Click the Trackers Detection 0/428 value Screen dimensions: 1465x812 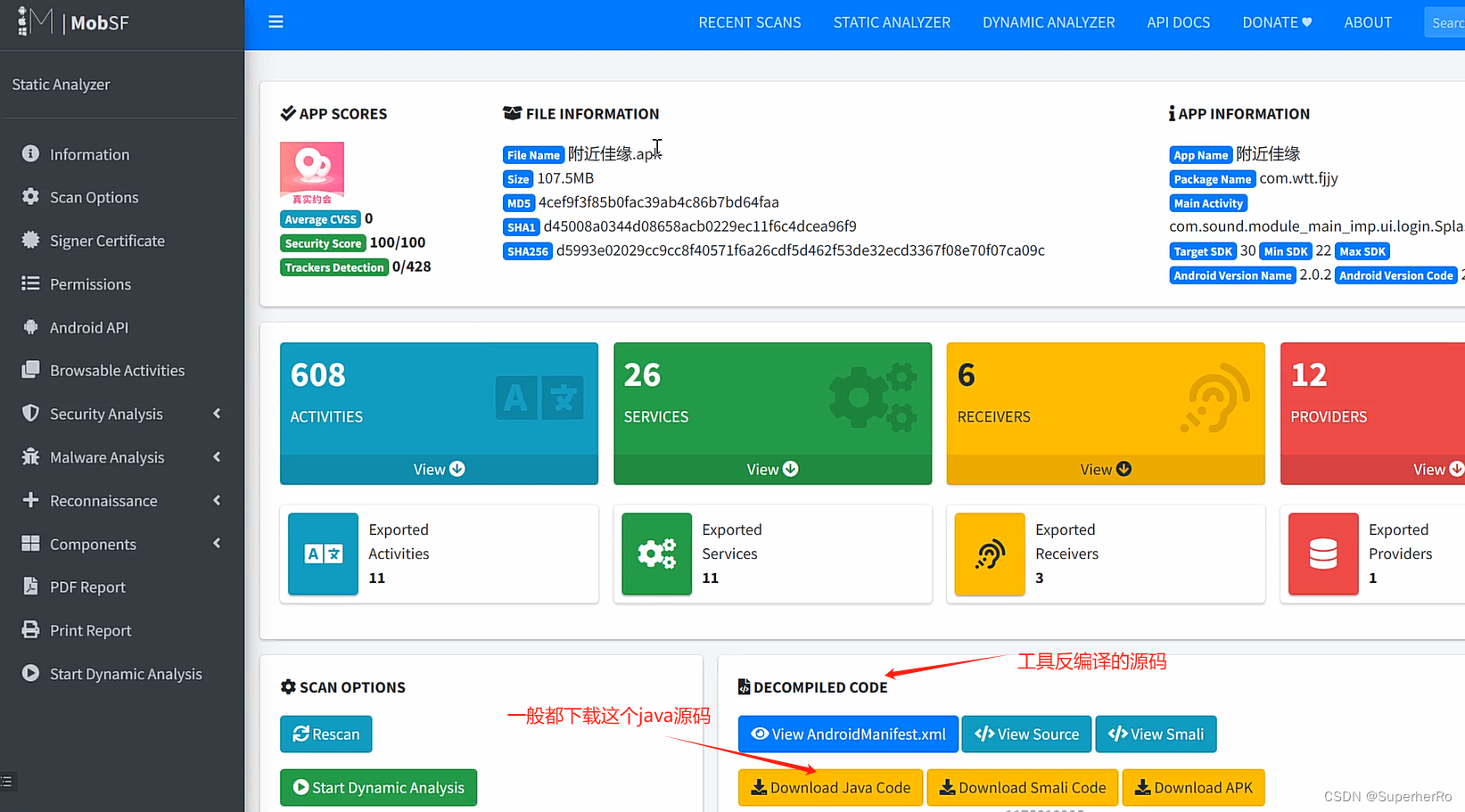click(x=412, y=267)
